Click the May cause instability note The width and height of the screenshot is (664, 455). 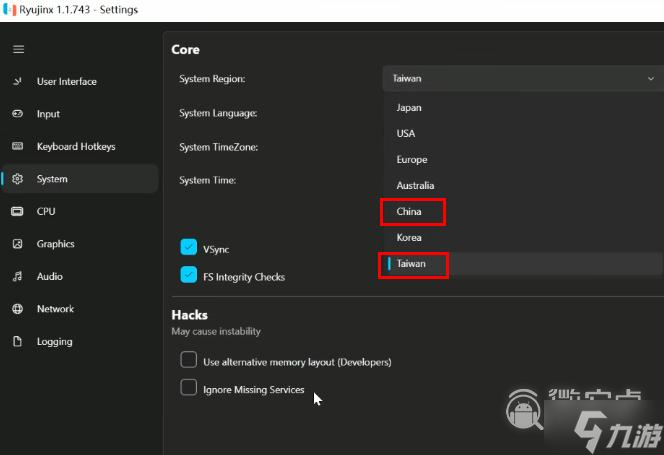click(x=216, y=331)
